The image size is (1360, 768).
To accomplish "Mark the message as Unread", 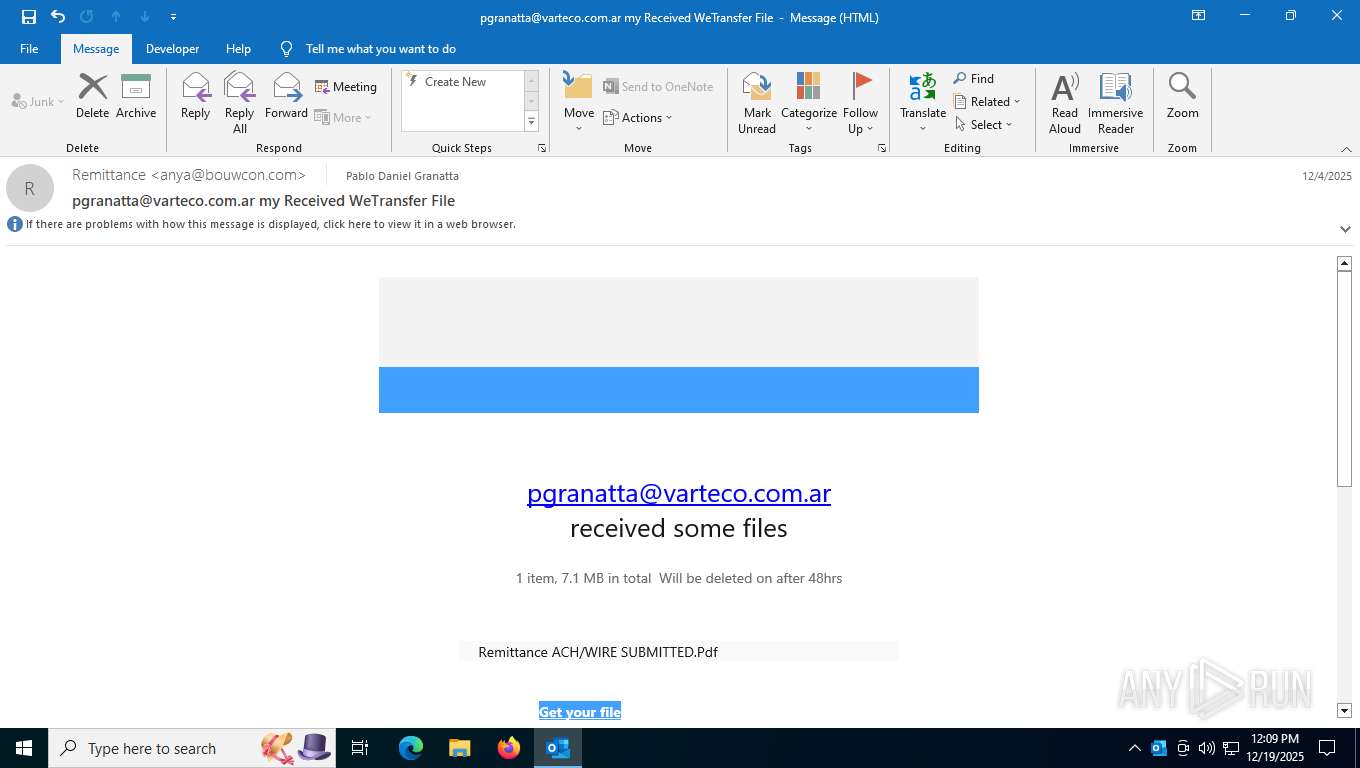I will pyautogui.click(x=757, y=102).
